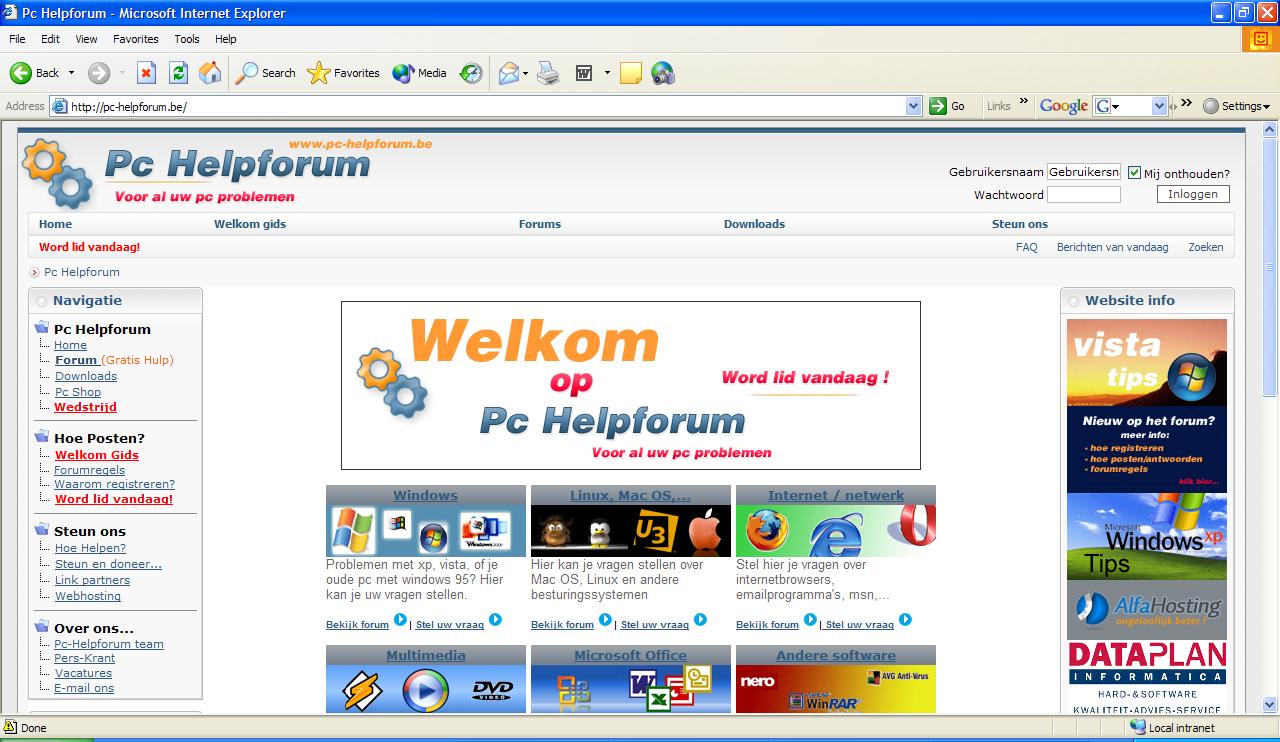Open the Steun ons top navigation link
This screenshot has height=742, width=1280.
click(1020, 224)
